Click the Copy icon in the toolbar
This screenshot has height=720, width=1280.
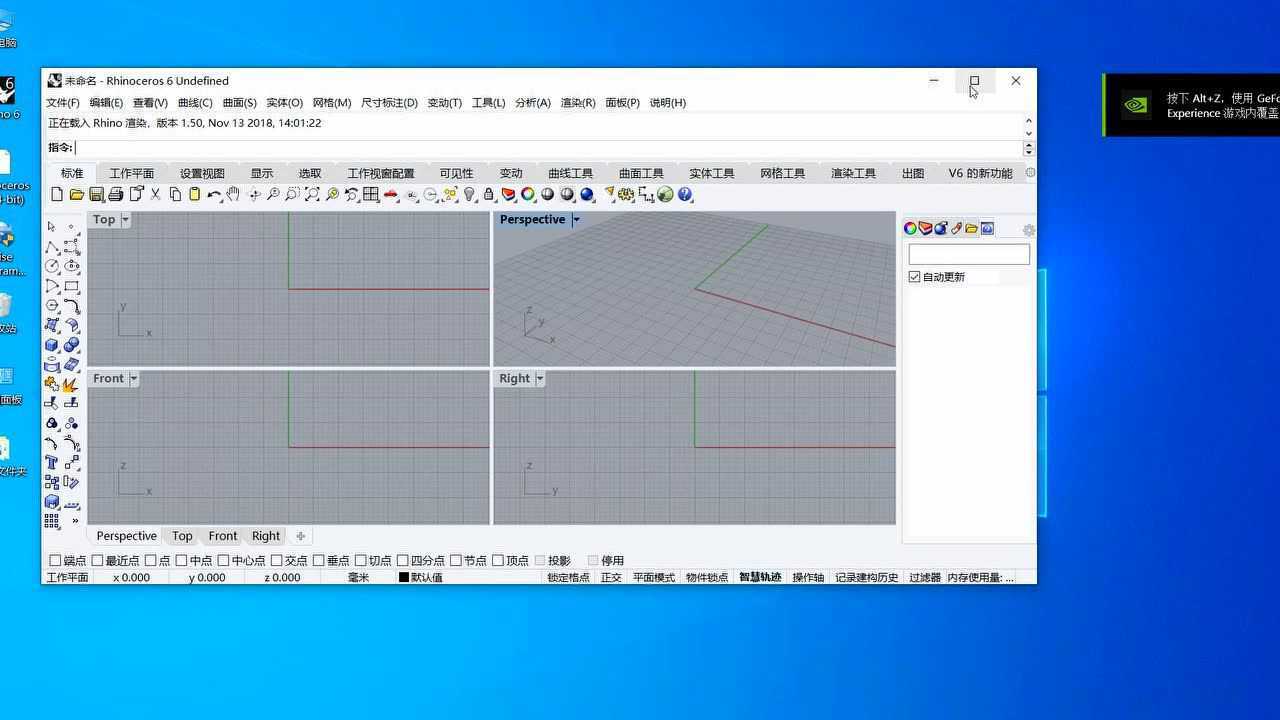(x=175, y=194)
